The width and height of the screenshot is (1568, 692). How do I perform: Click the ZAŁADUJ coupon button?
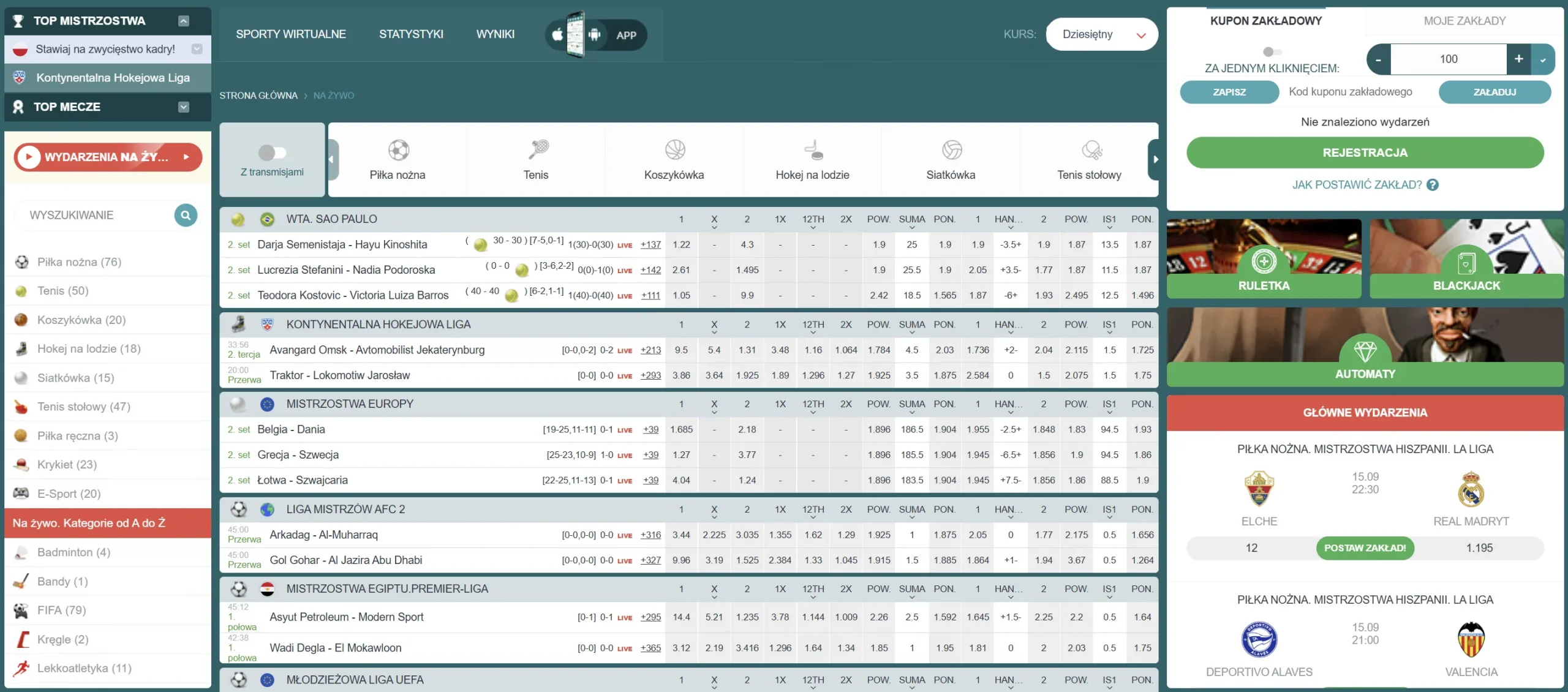(x=1494, y=92)
